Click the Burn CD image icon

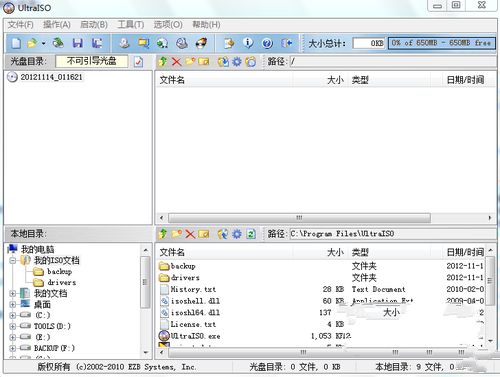(x=201, y=43)
